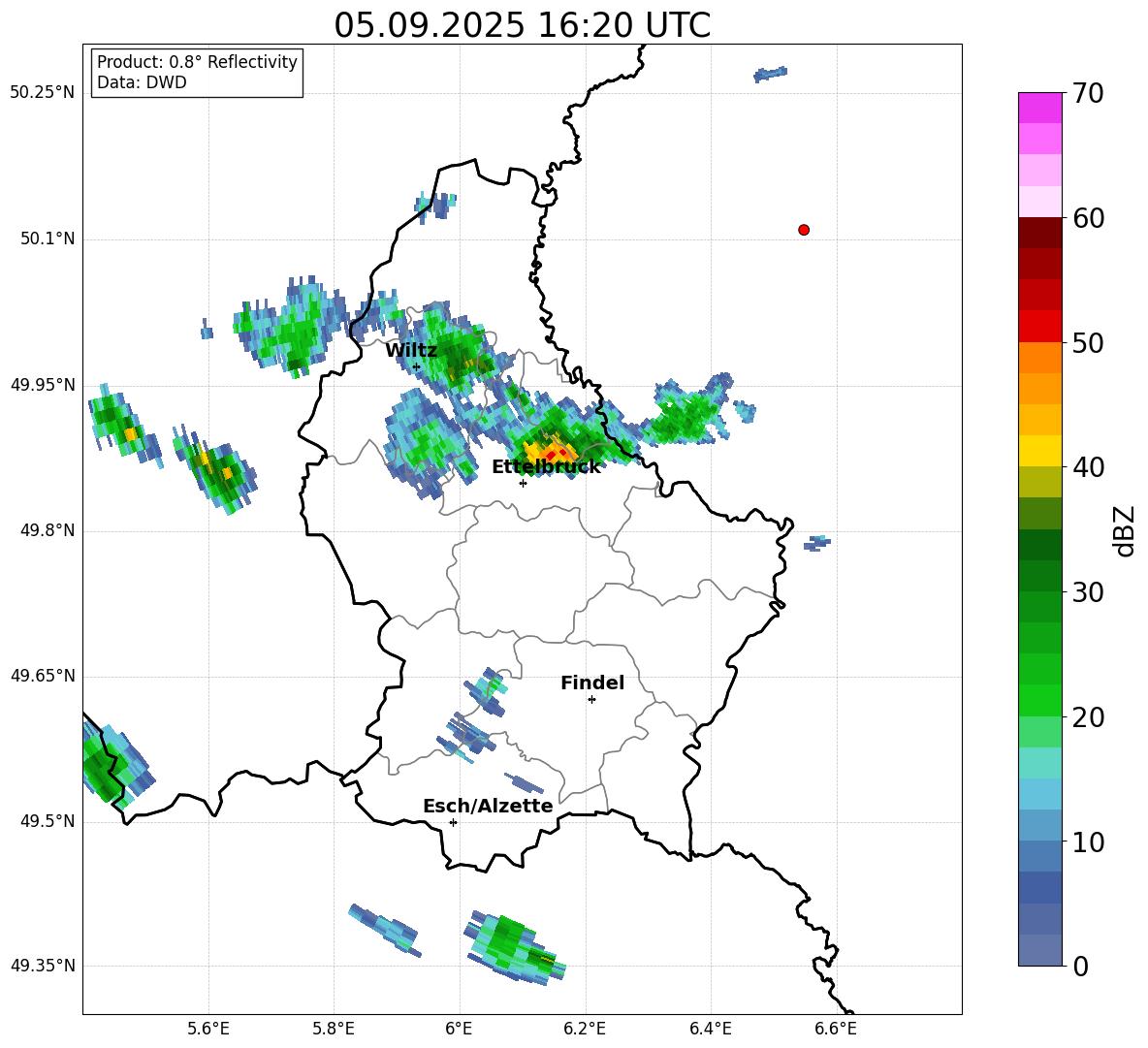Click the "Data: DWD" legend text
This screenshot has height=1048, width=1148.
click(142, 82)
